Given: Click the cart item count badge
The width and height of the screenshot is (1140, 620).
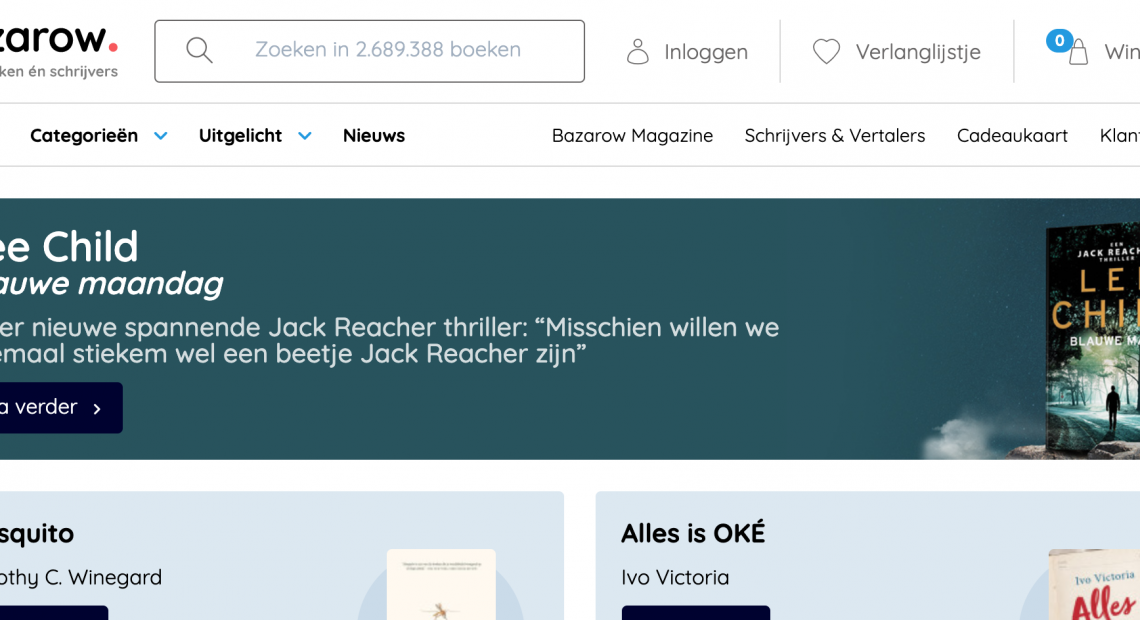Looking at the screenshot, I should click(1059, 41).
